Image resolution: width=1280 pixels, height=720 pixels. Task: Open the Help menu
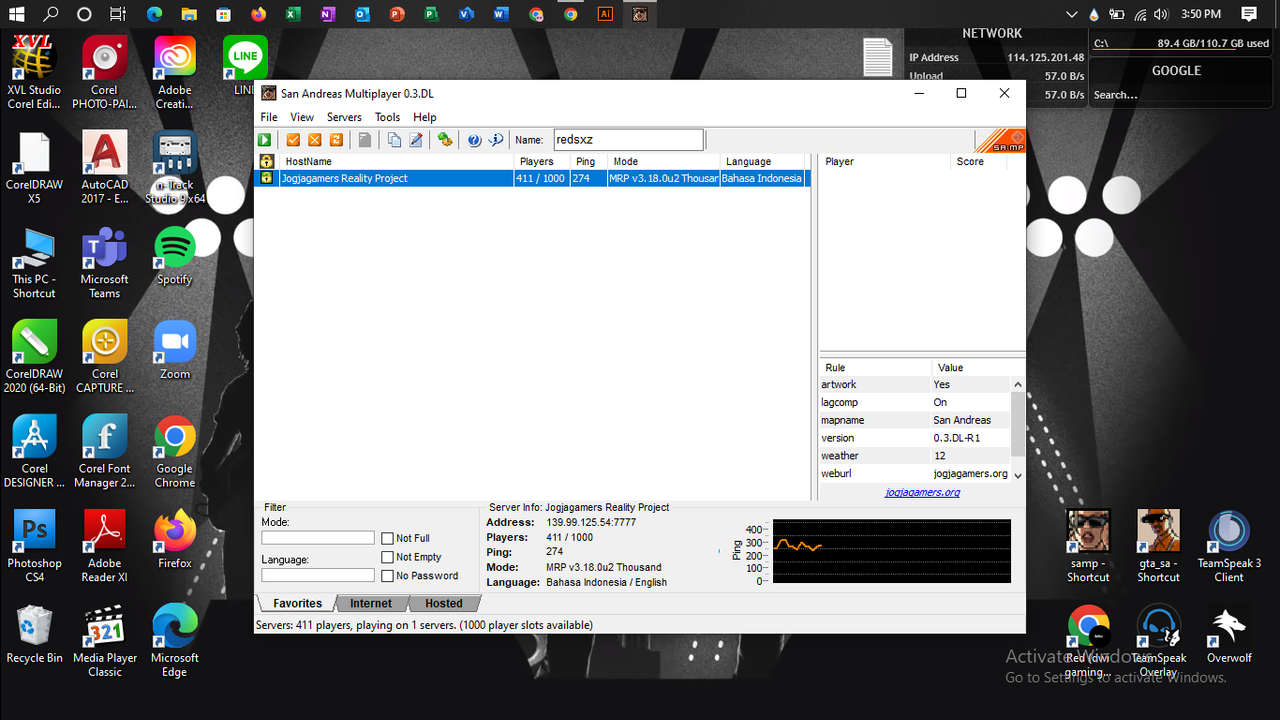[425, 117]
